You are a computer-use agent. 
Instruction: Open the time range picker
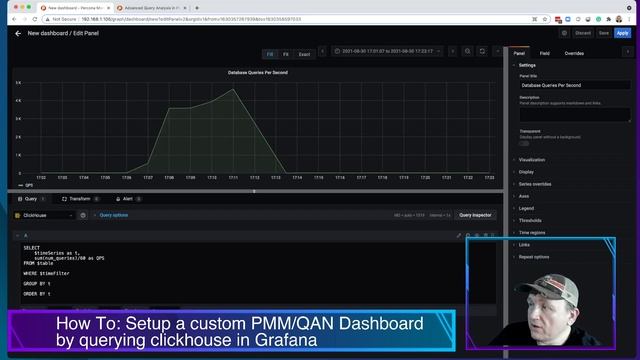[387, 51]
